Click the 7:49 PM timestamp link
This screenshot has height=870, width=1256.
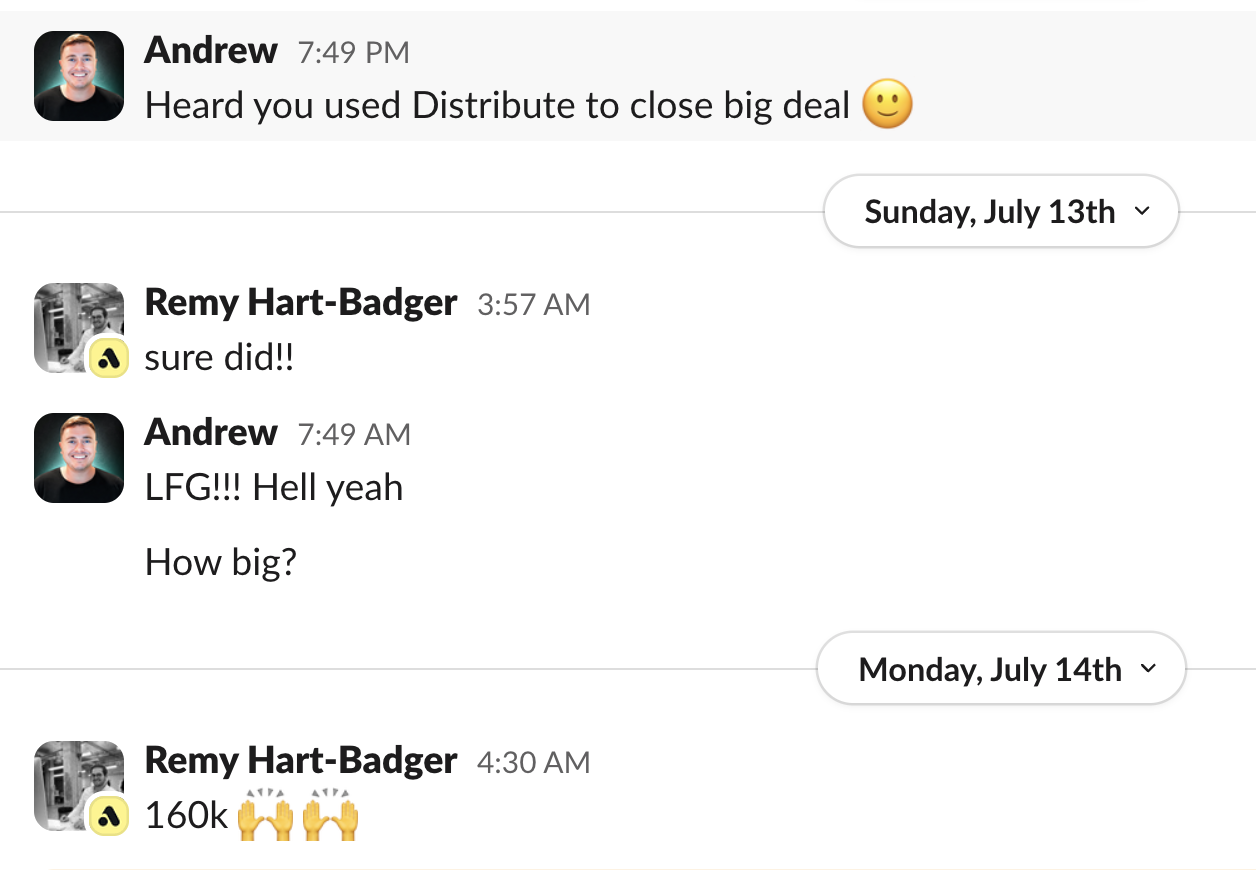354,52
